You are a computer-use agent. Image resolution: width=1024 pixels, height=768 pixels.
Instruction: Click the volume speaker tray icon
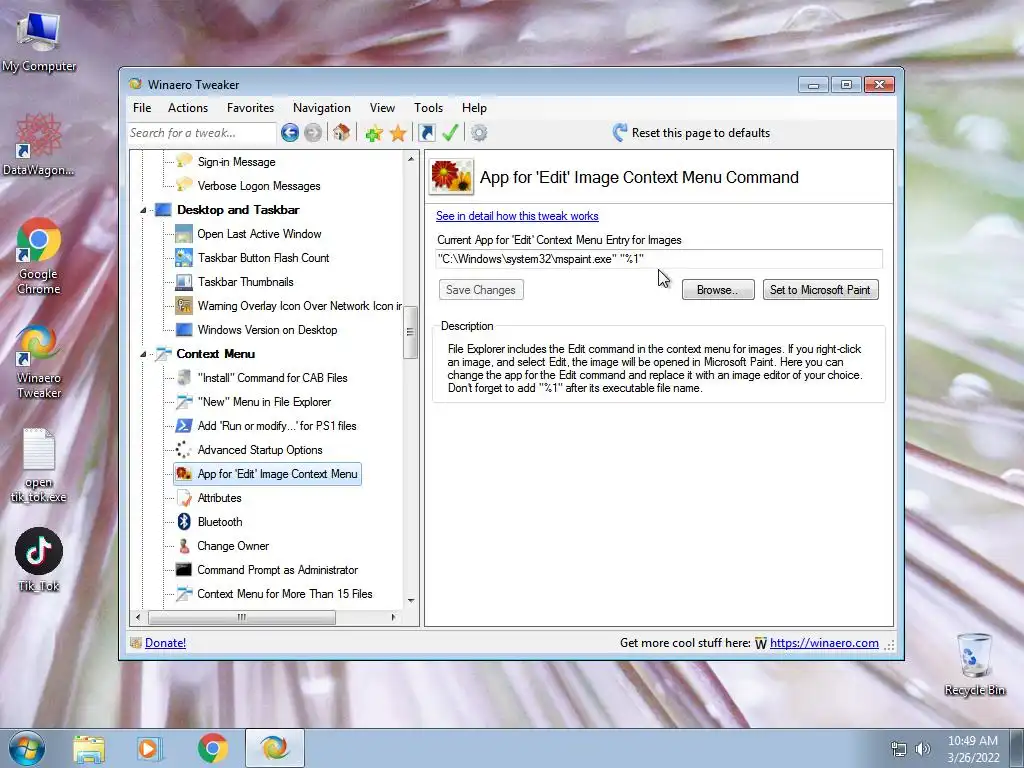click(923, 749)
